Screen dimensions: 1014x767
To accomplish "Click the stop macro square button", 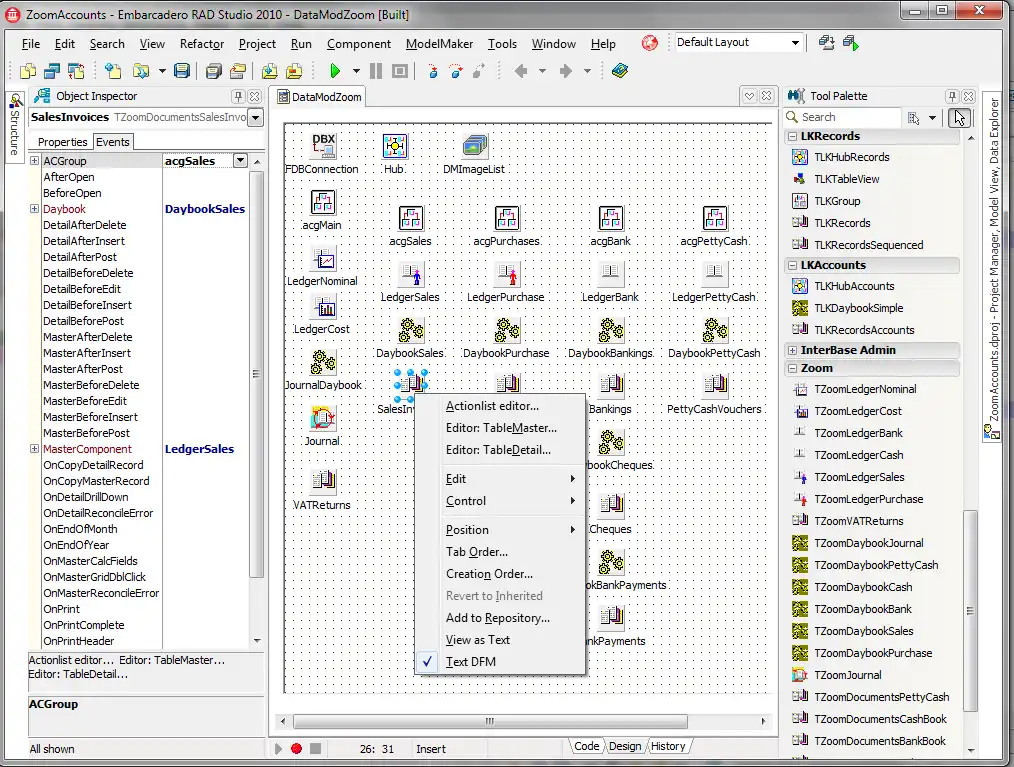I will (315, 748).
